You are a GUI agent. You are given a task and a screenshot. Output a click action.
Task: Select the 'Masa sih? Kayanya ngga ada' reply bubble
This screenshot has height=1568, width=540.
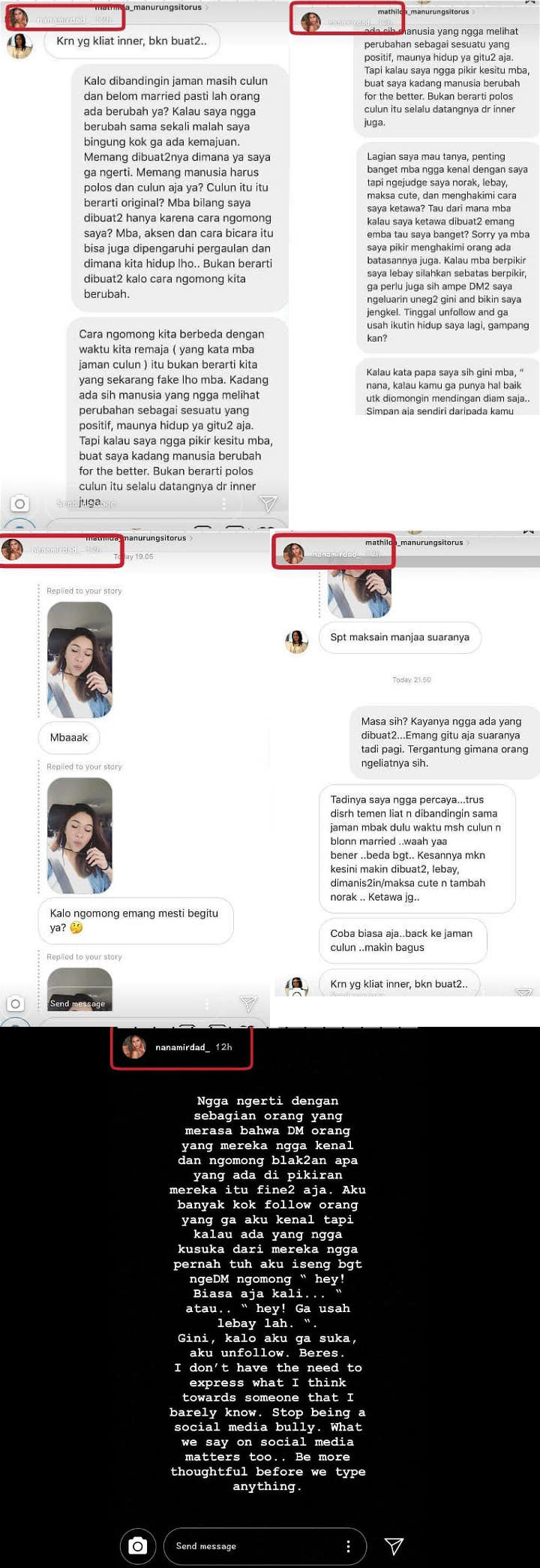445,742
